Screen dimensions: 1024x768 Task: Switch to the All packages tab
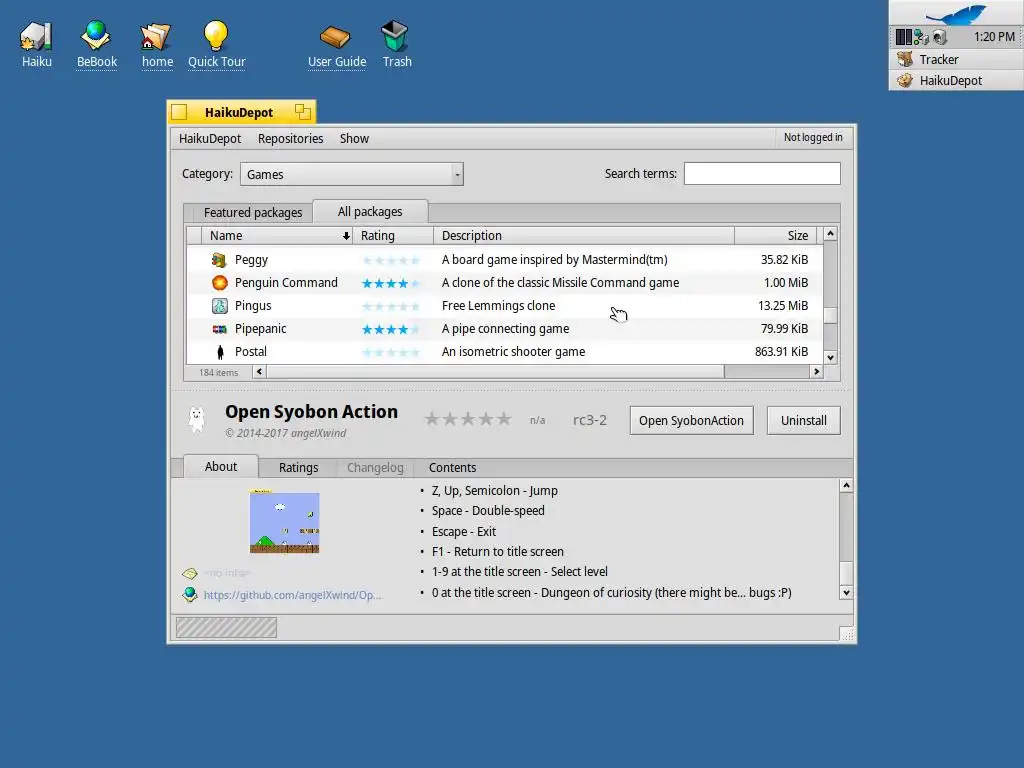tap(370, 212)
